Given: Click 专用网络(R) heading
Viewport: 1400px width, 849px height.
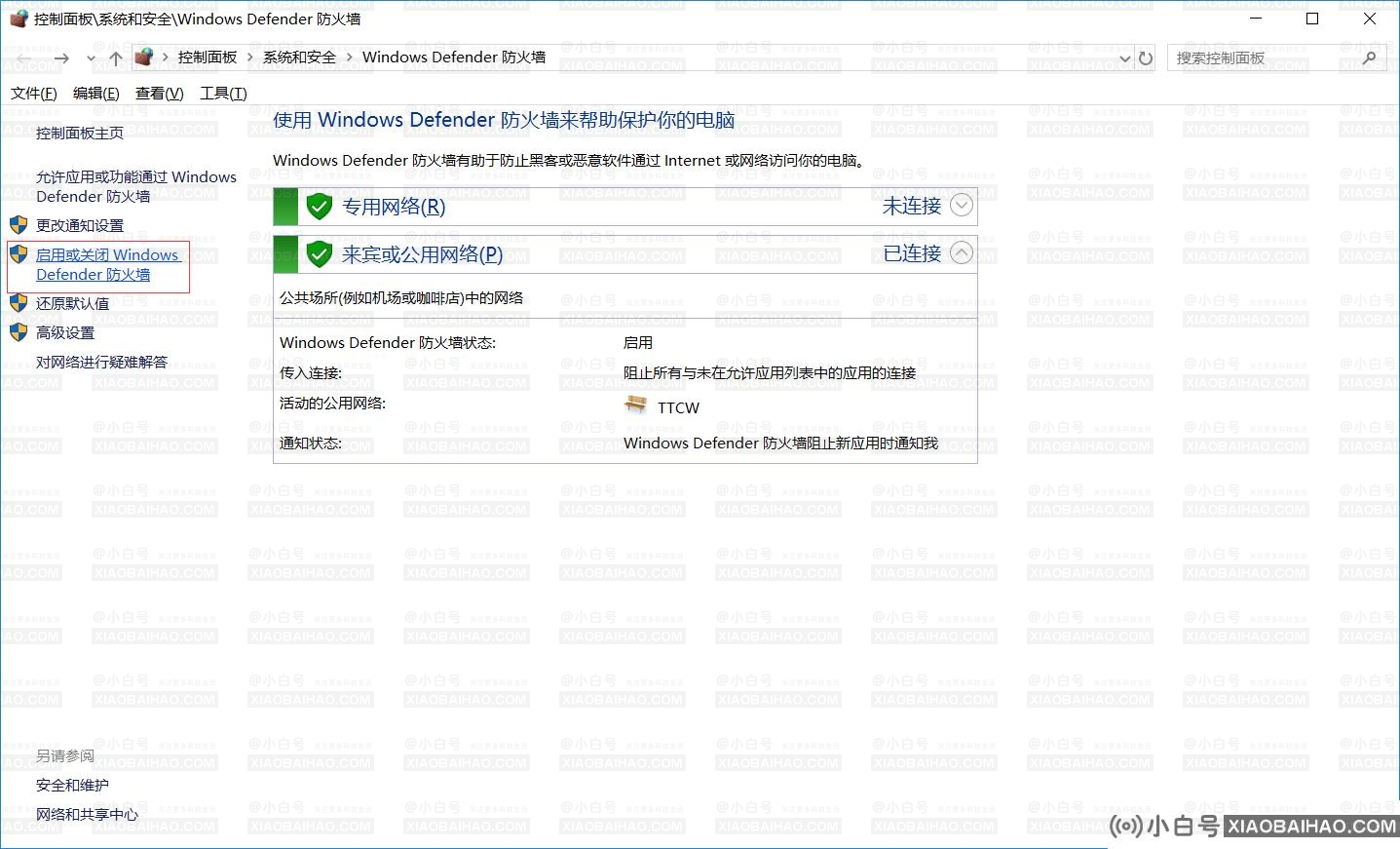Looking at the screenshot, I should pos(394,207).
